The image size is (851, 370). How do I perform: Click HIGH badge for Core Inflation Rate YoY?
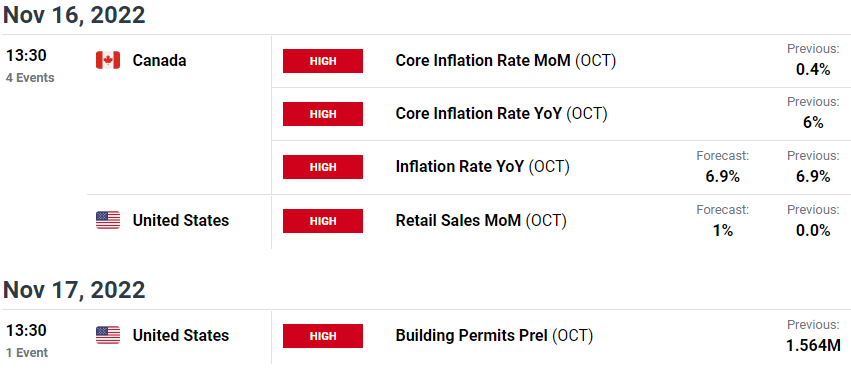tap(323, 114)
